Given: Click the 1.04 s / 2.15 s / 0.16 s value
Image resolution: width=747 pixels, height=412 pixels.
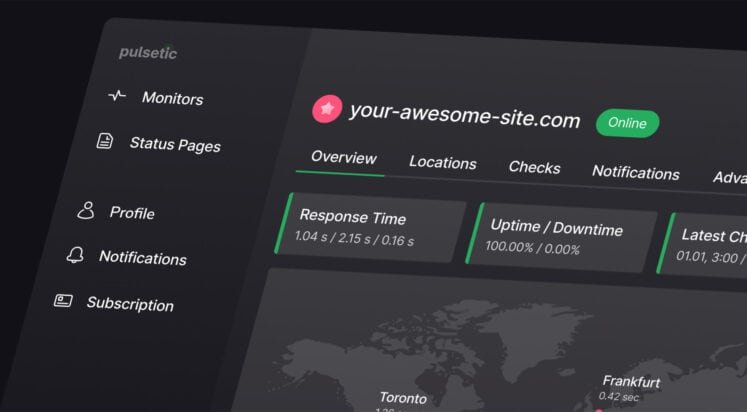Looking at the screenshot, I should pos(354,238).
